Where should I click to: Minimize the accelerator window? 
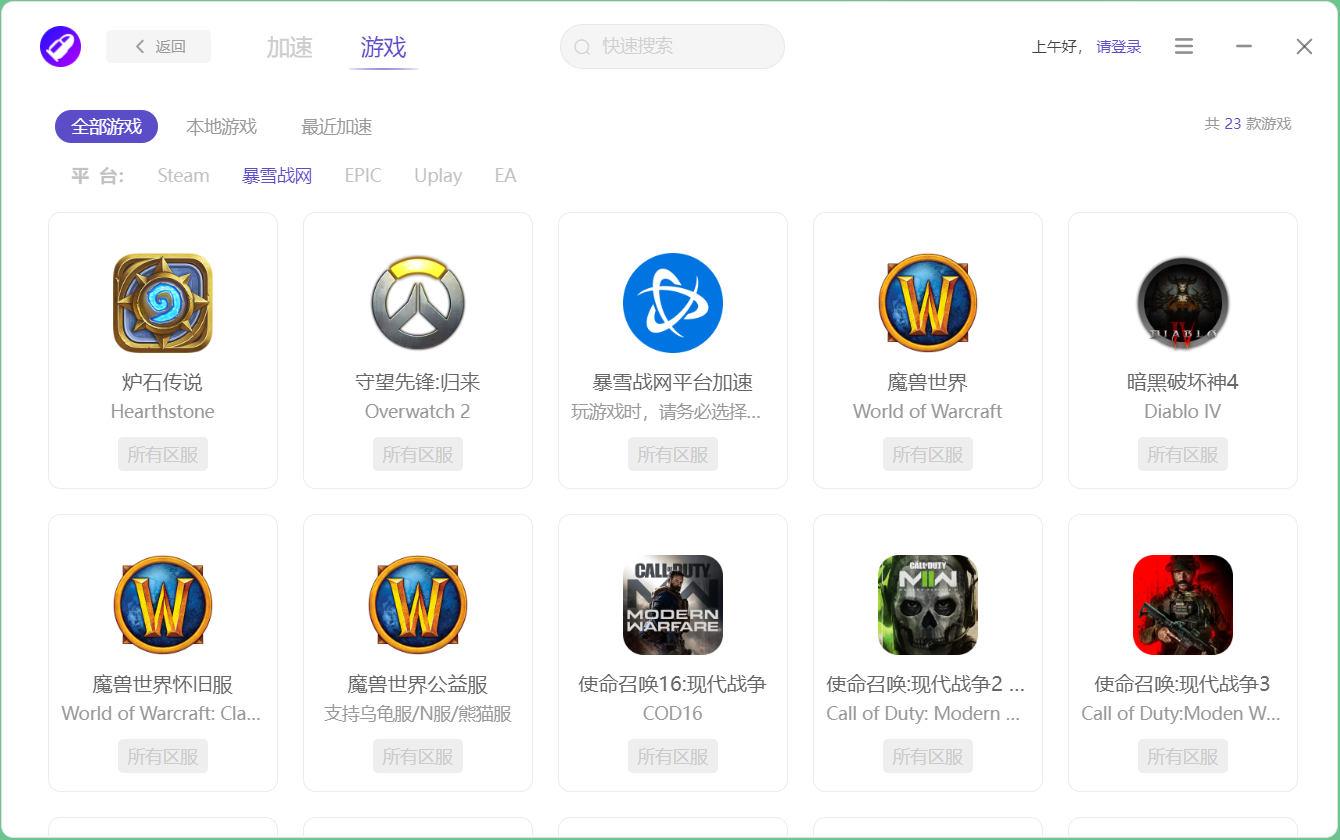1244,46
